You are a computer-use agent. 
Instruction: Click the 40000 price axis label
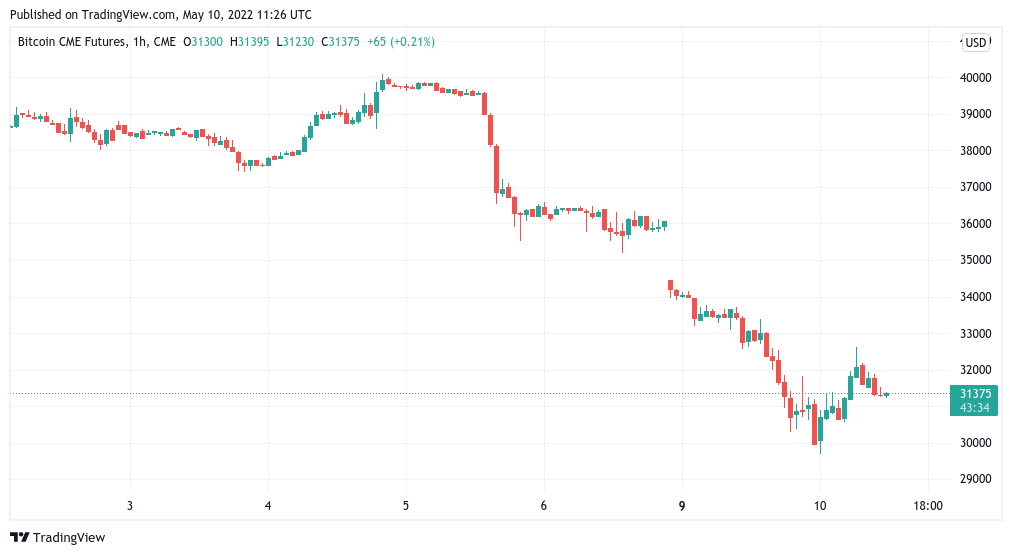975,77
